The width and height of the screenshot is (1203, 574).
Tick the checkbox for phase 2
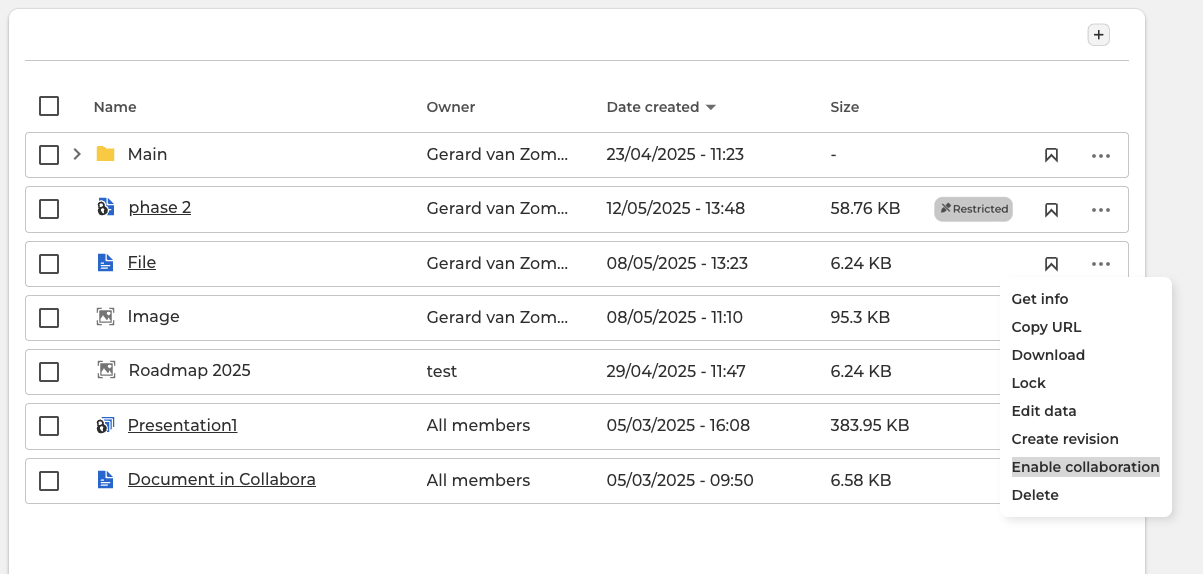click(x=49, y=209)
